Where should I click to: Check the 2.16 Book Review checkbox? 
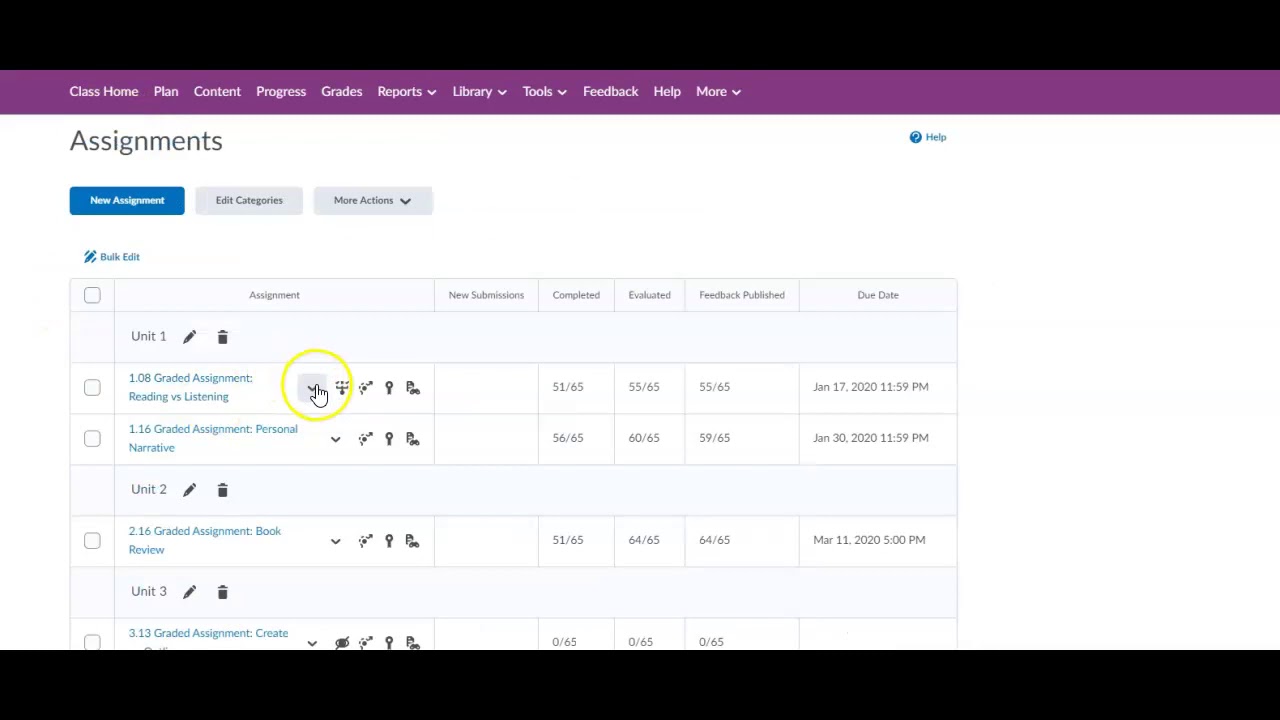point(92,541)
